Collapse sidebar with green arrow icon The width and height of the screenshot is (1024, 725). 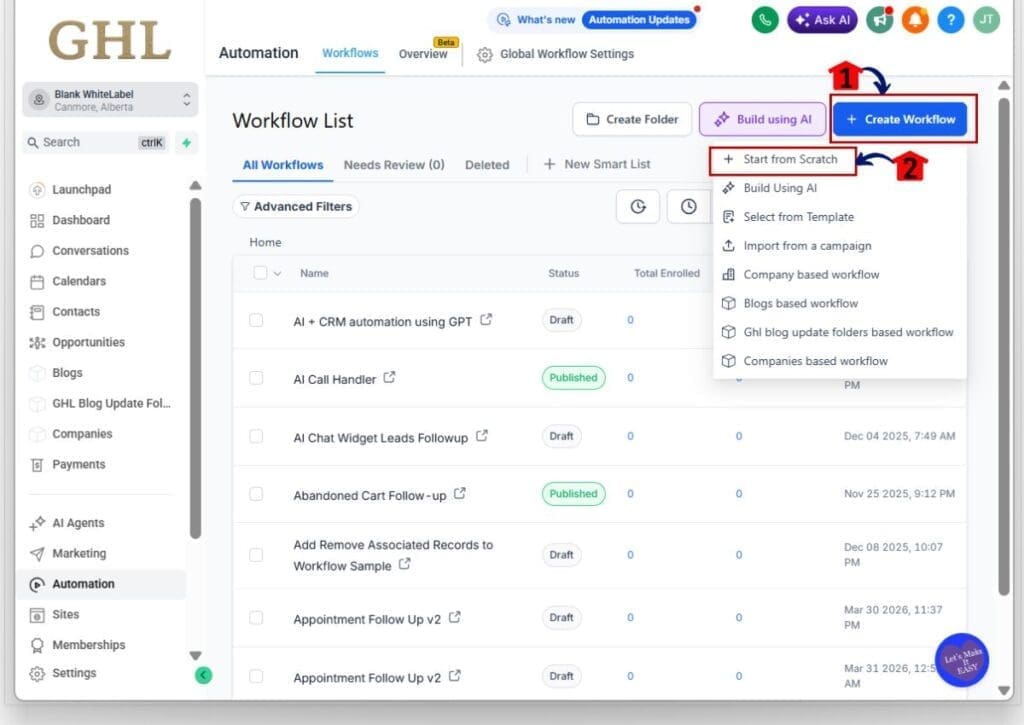point(203,675)
